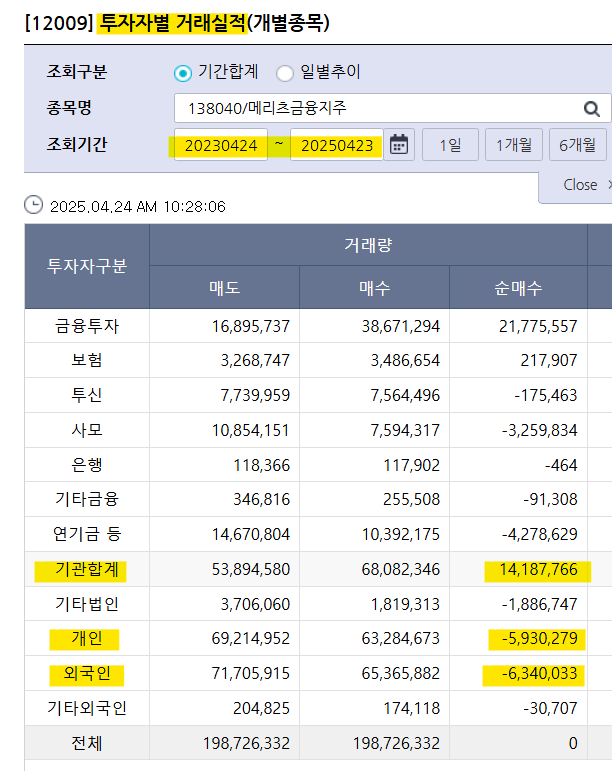This screenshot has width=612, height=771.
Task: Click 기관합계 net buy value 14,187,766
Action: click(x=538, y=569)
